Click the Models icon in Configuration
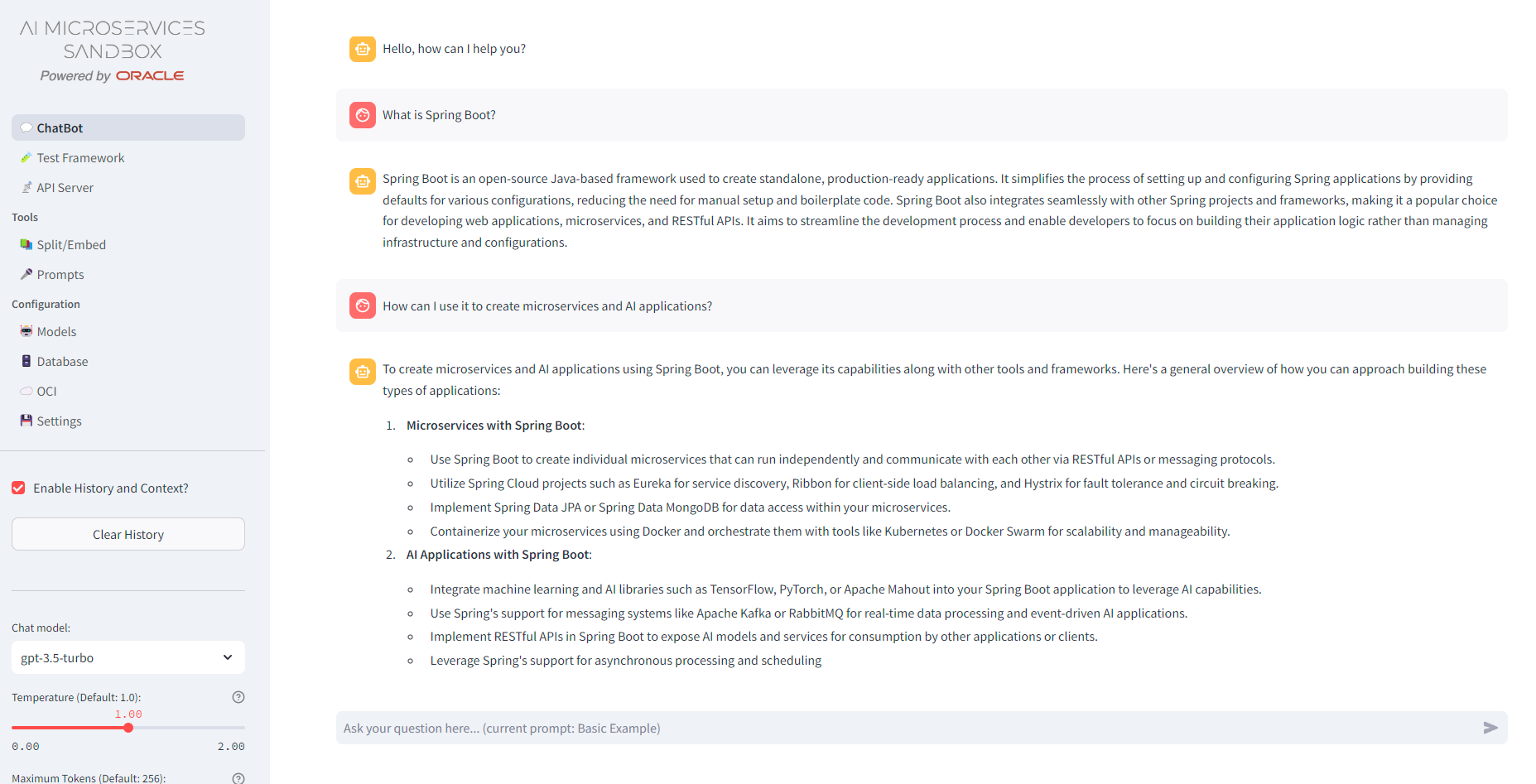Screen dimensions: 1536x784 pos(26,331)
